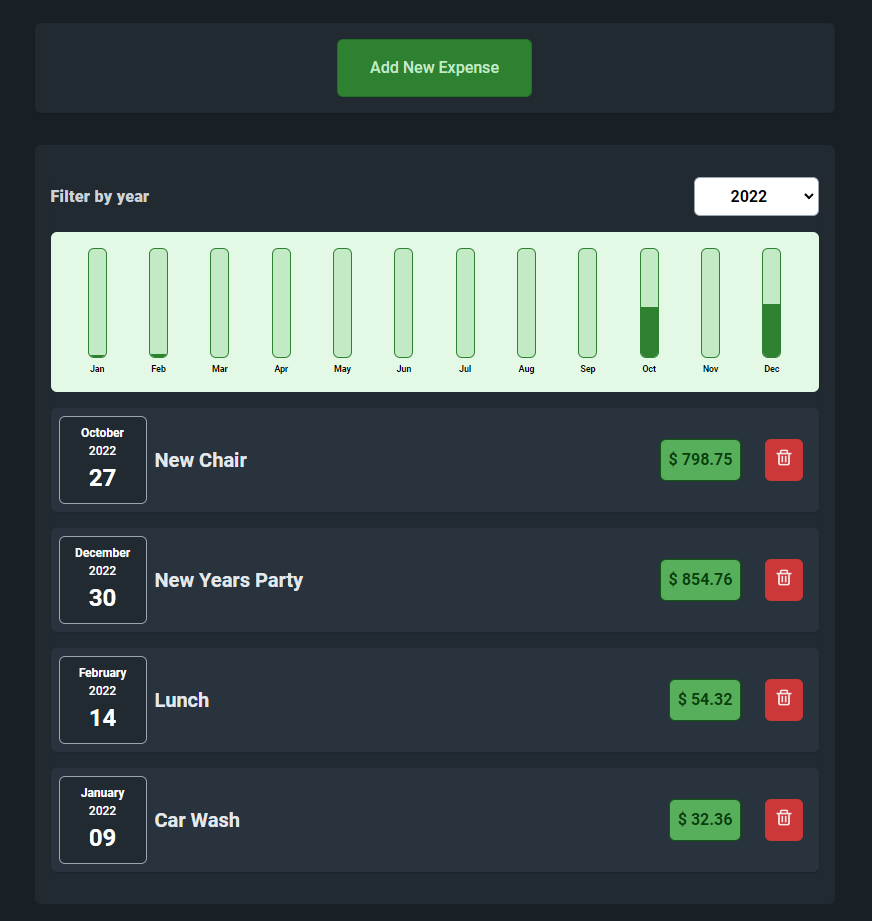Open the 2022 year filter dropdown
Viewport: 872px width, 921px height.
tap(756, 196)
